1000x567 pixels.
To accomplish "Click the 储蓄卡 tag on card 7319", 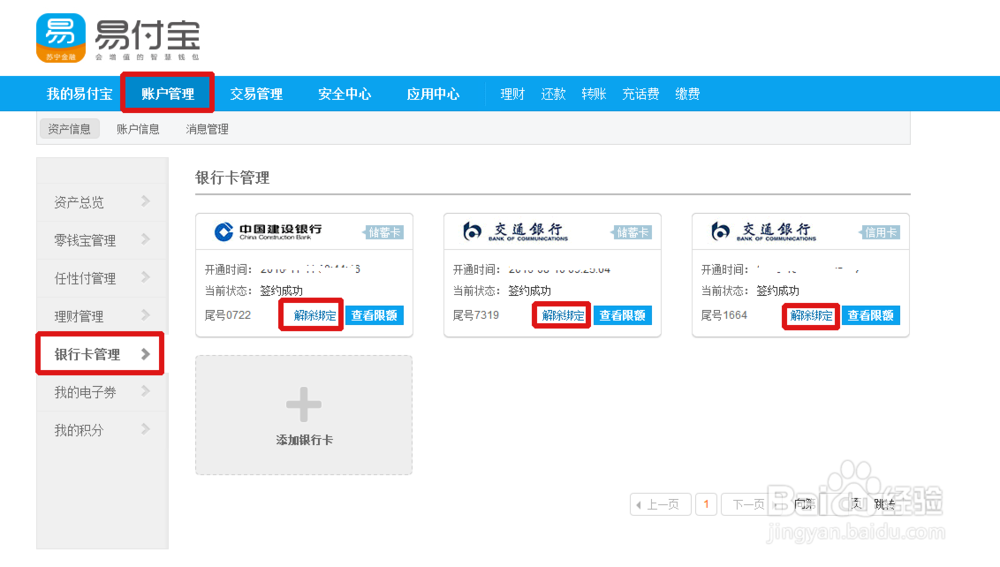I will (x=631, y=232).
